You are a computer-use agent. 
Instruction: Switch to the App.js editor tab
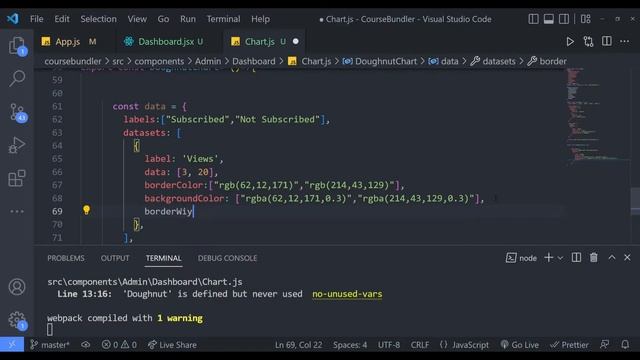coord(69,42)
